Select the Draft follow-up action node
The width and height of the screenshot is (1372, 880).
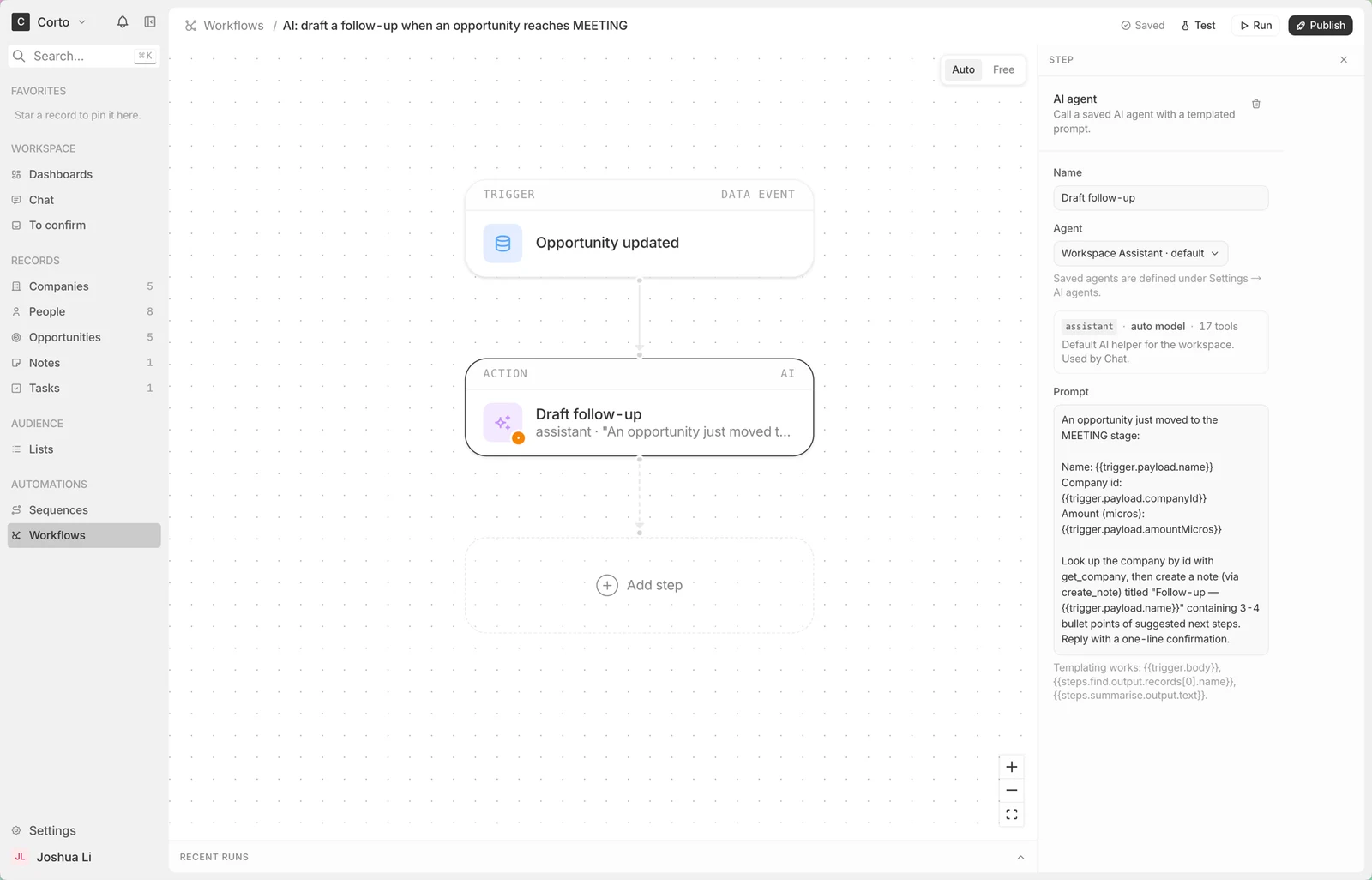point(639,407)
